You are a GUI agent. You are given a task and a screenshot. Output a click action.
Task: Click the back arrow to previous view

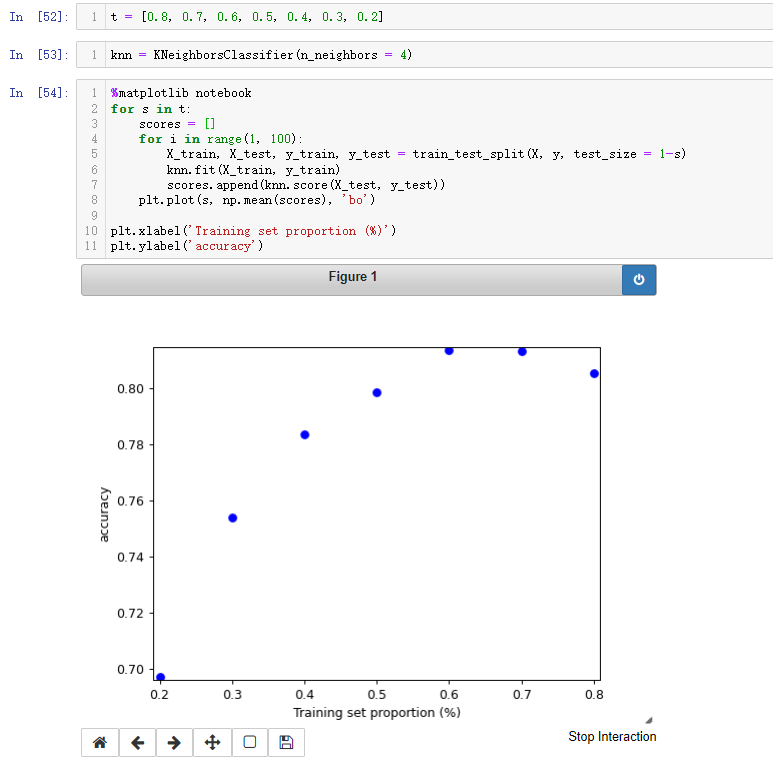pos(138,742)
